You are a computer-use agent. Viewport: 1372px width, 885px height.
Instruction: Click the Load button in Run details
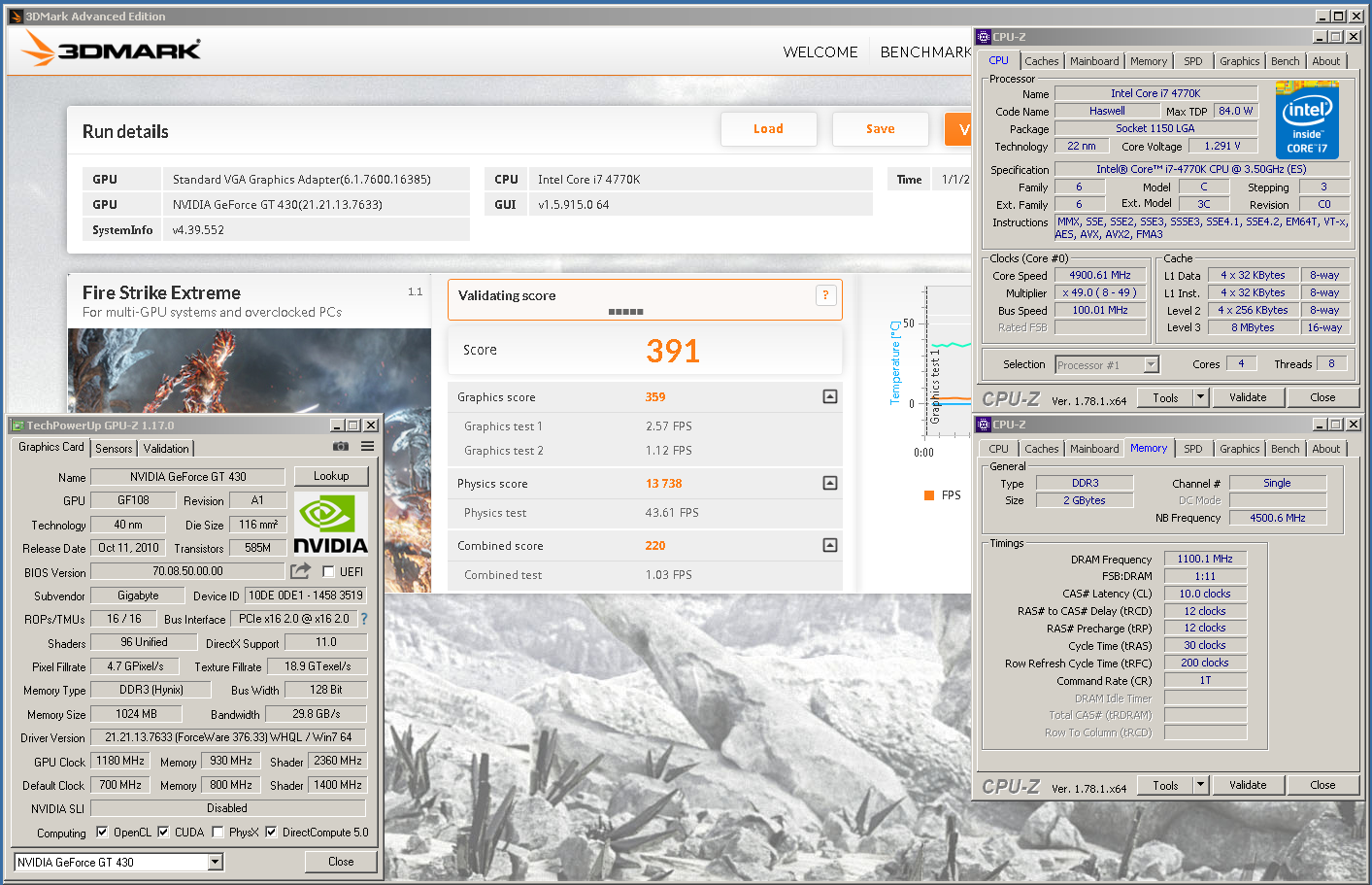[768, 128]
